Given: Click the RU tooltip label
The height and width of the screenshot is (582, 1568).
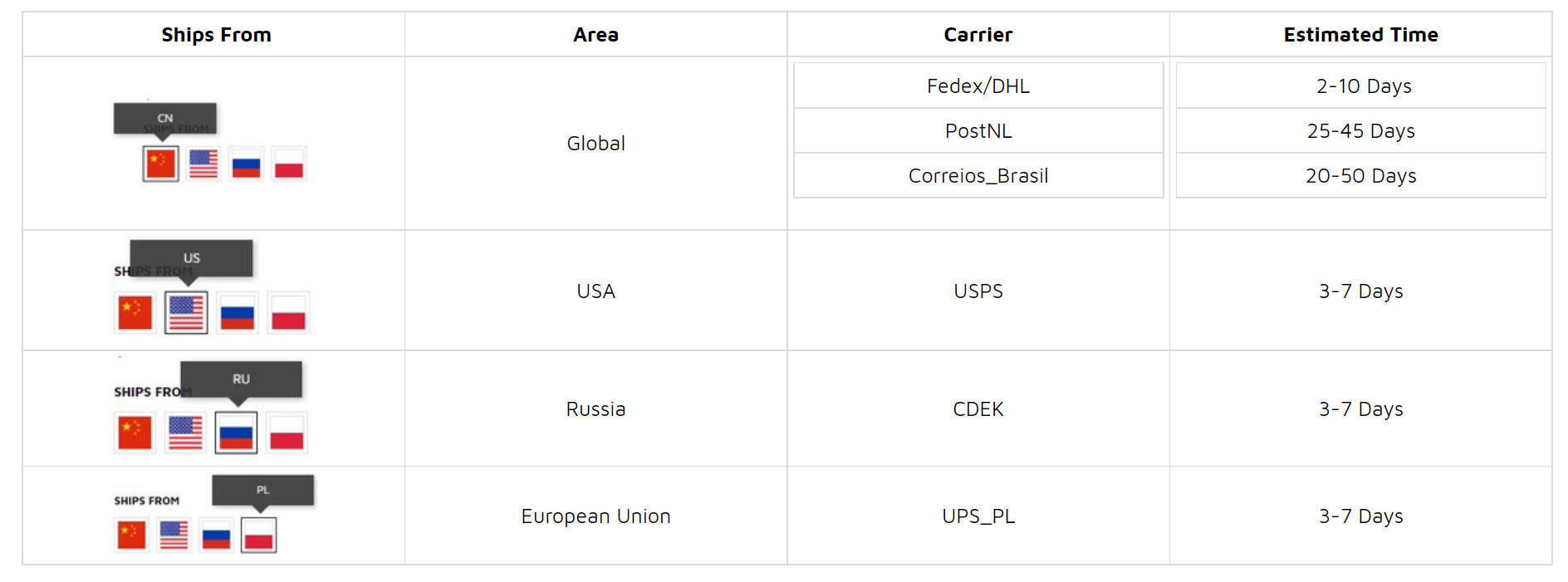Looking at the screenshot, I should [241, 379].
